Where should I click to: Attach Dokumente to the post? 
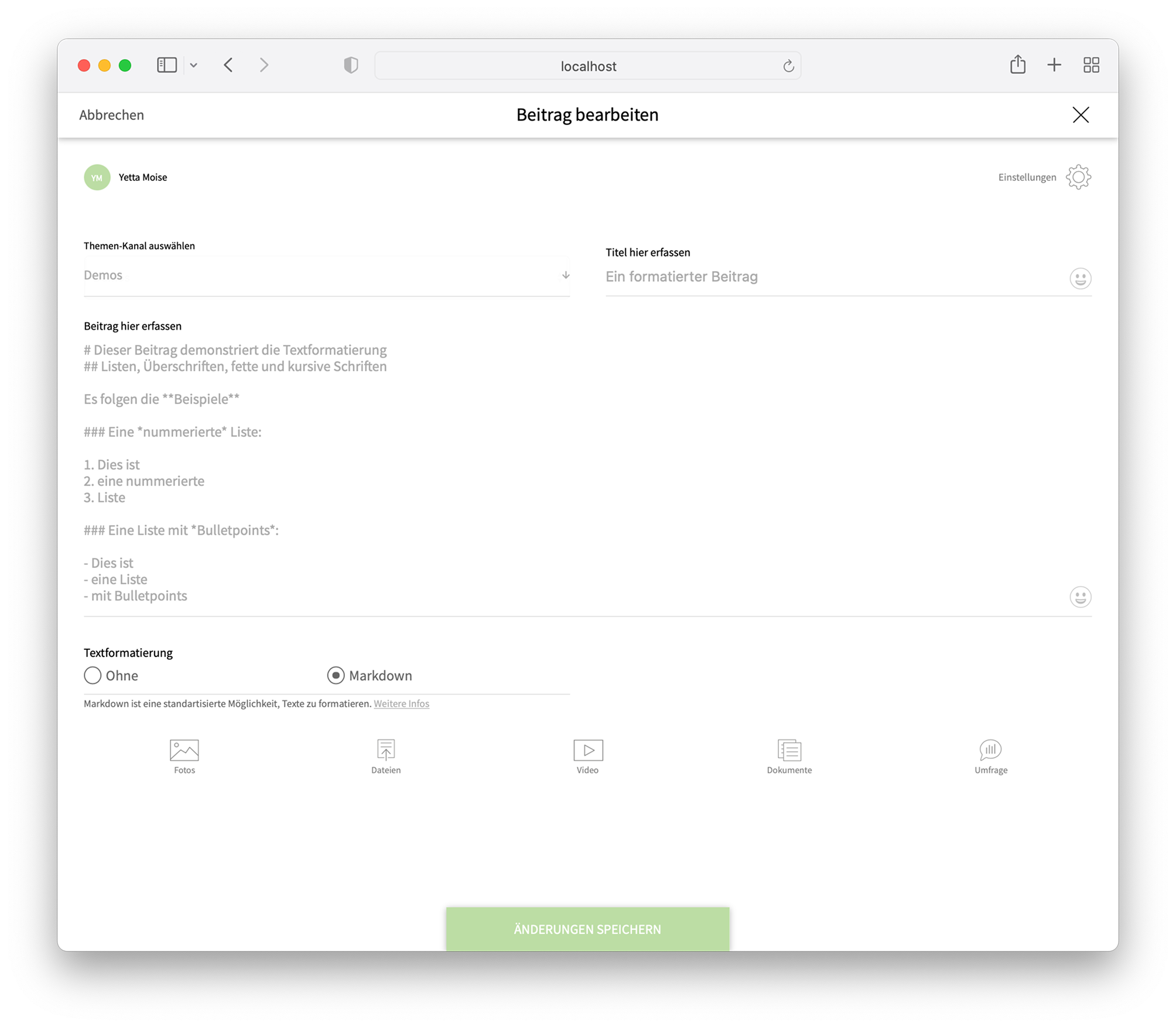[x=789, y=750]
